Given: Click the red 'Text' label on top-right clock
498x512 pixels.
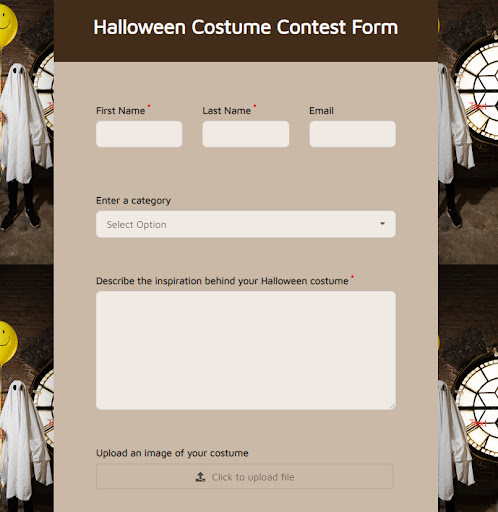Looking at the screenshot, I should [478, 107].
